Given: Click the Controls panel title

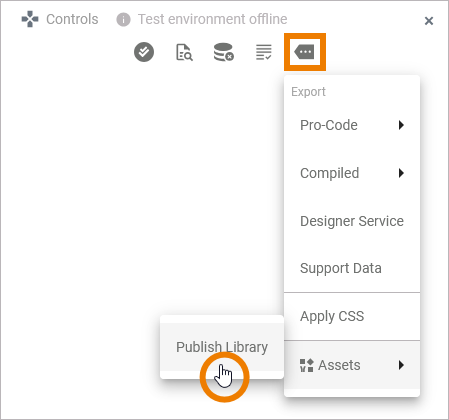Looking at the screenshot, I should click(72, 19).
